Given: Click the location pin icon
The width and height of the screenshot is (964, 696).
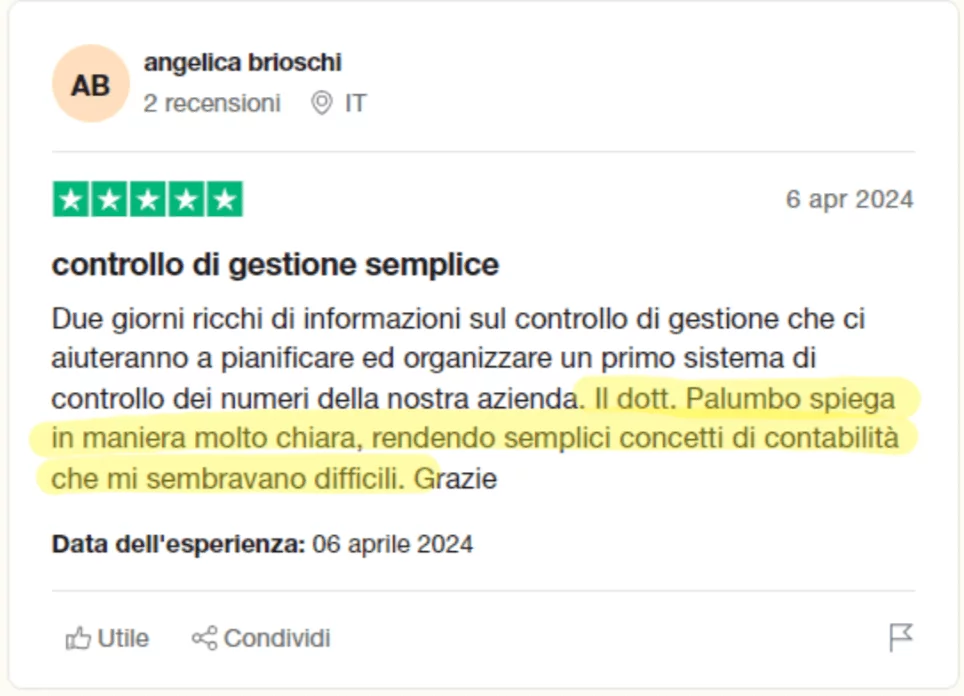Looking at the screenshot, I should point(321,103).
